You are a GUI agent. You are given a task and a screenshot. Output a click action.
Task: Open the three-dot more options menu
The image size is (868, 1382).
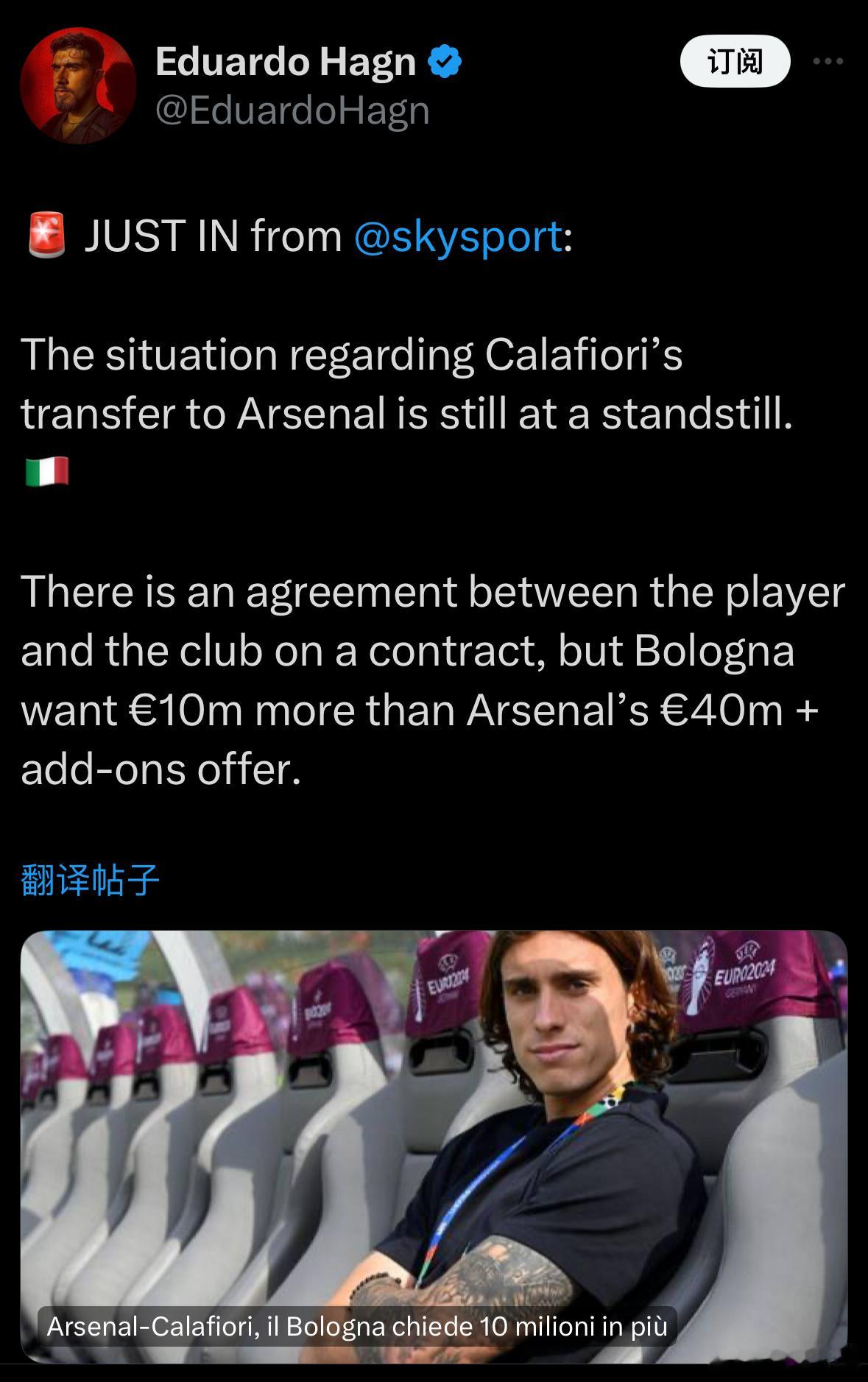click(x=828, y=62)
